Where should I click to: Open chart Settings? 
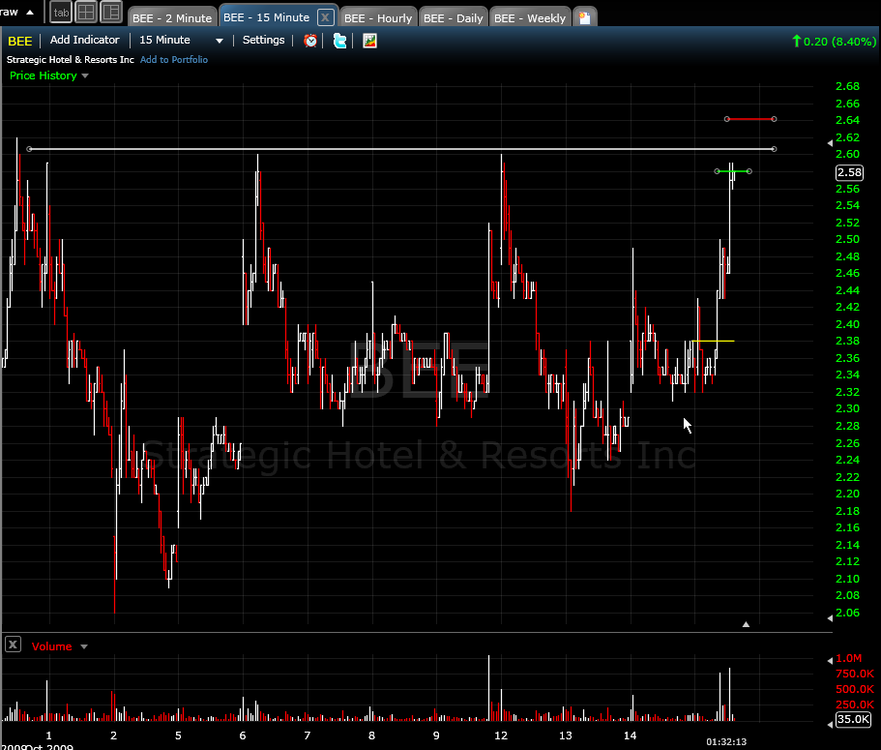point(264,40)
